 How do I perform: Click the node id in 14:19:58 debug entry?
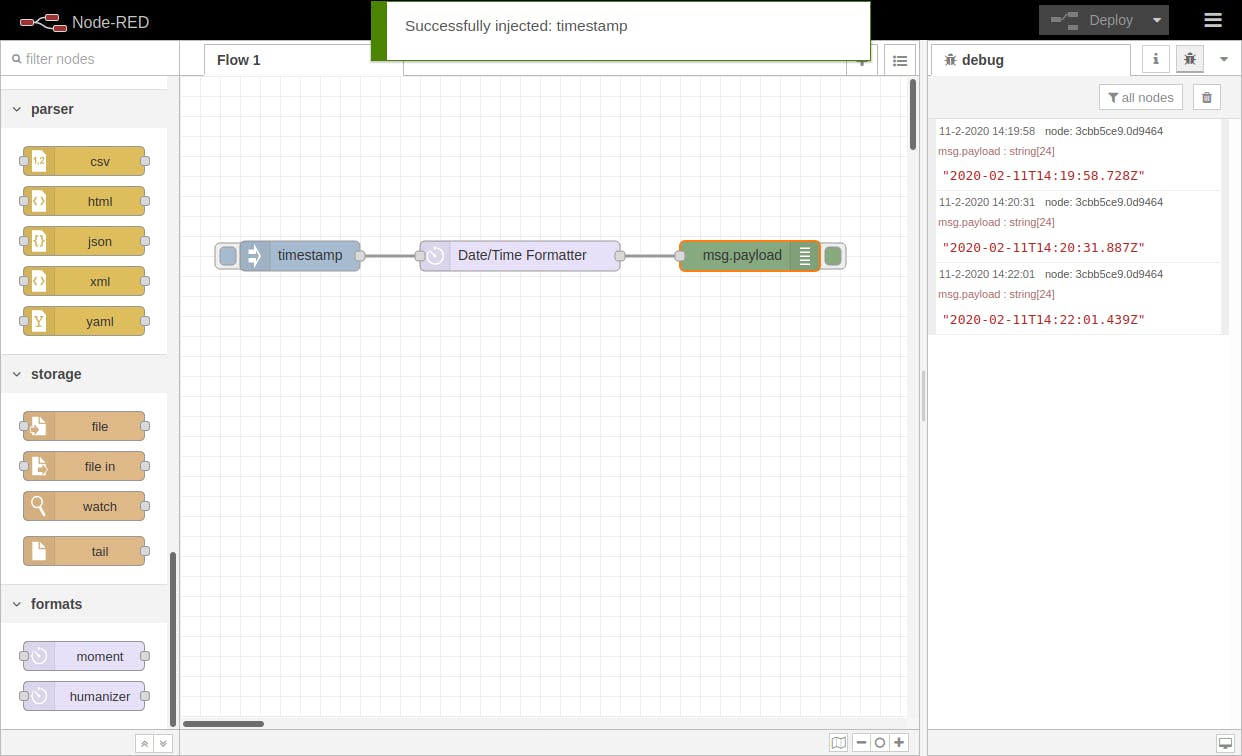click(x=1104, y=131)
